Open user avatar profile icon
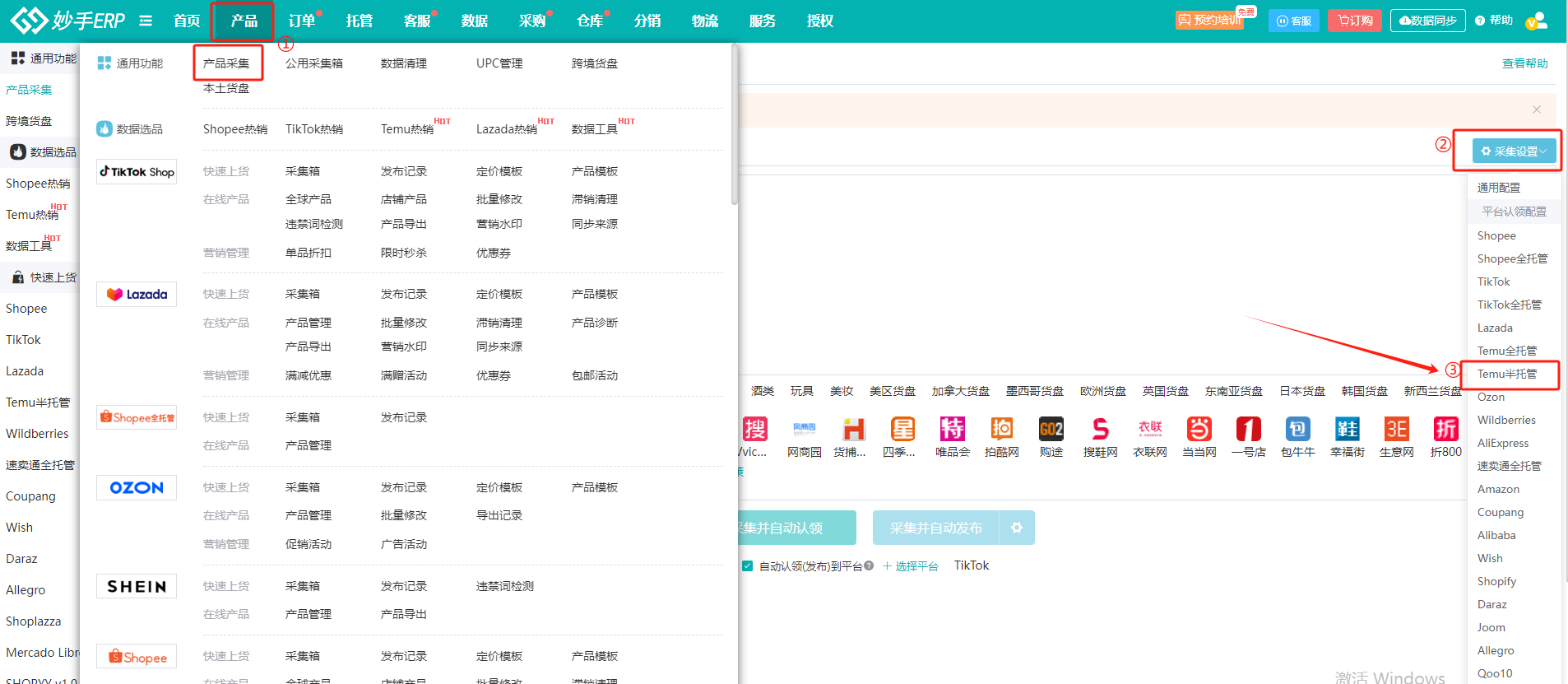Screen dimensions: 1568x684 1536,21
